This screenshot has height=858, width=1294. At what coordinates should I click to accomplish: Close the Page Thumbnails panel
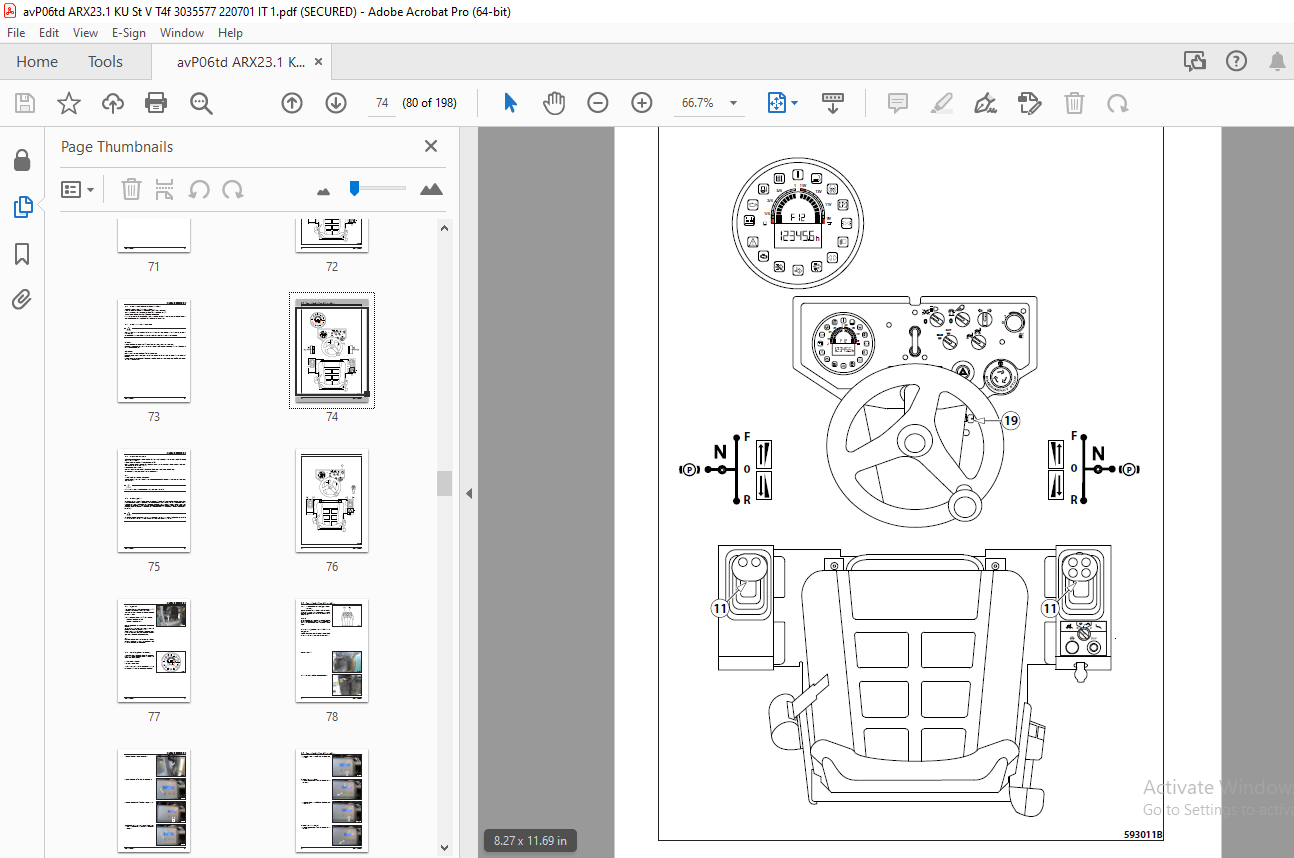coord(431,146)
